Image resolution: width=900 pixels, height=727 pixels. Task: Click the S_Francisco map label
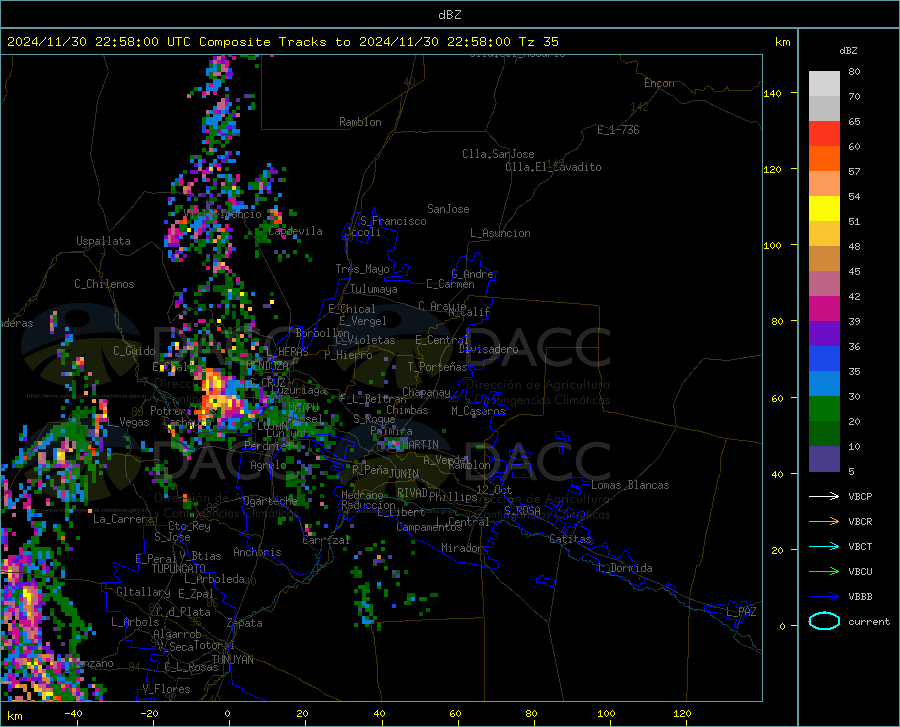coord(393,221)
